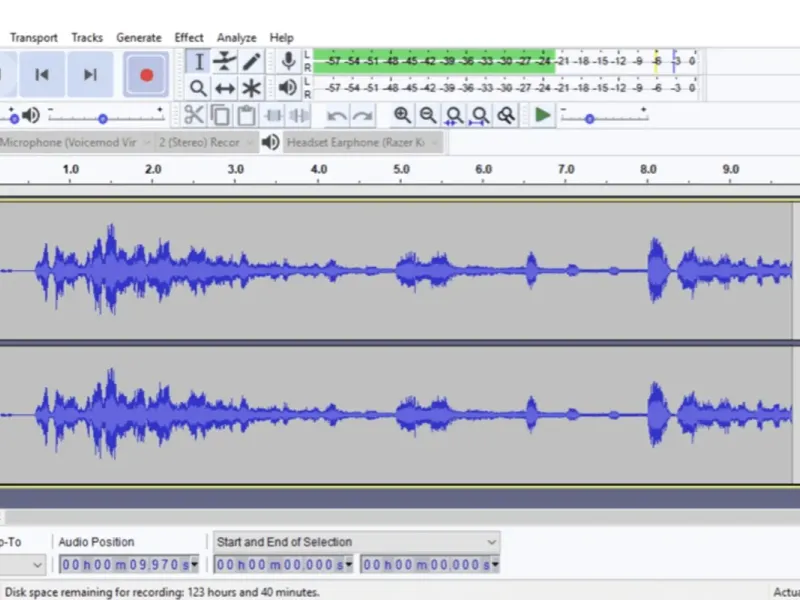
Task: Fit selection to width
Action: click(x=454, y=116)
